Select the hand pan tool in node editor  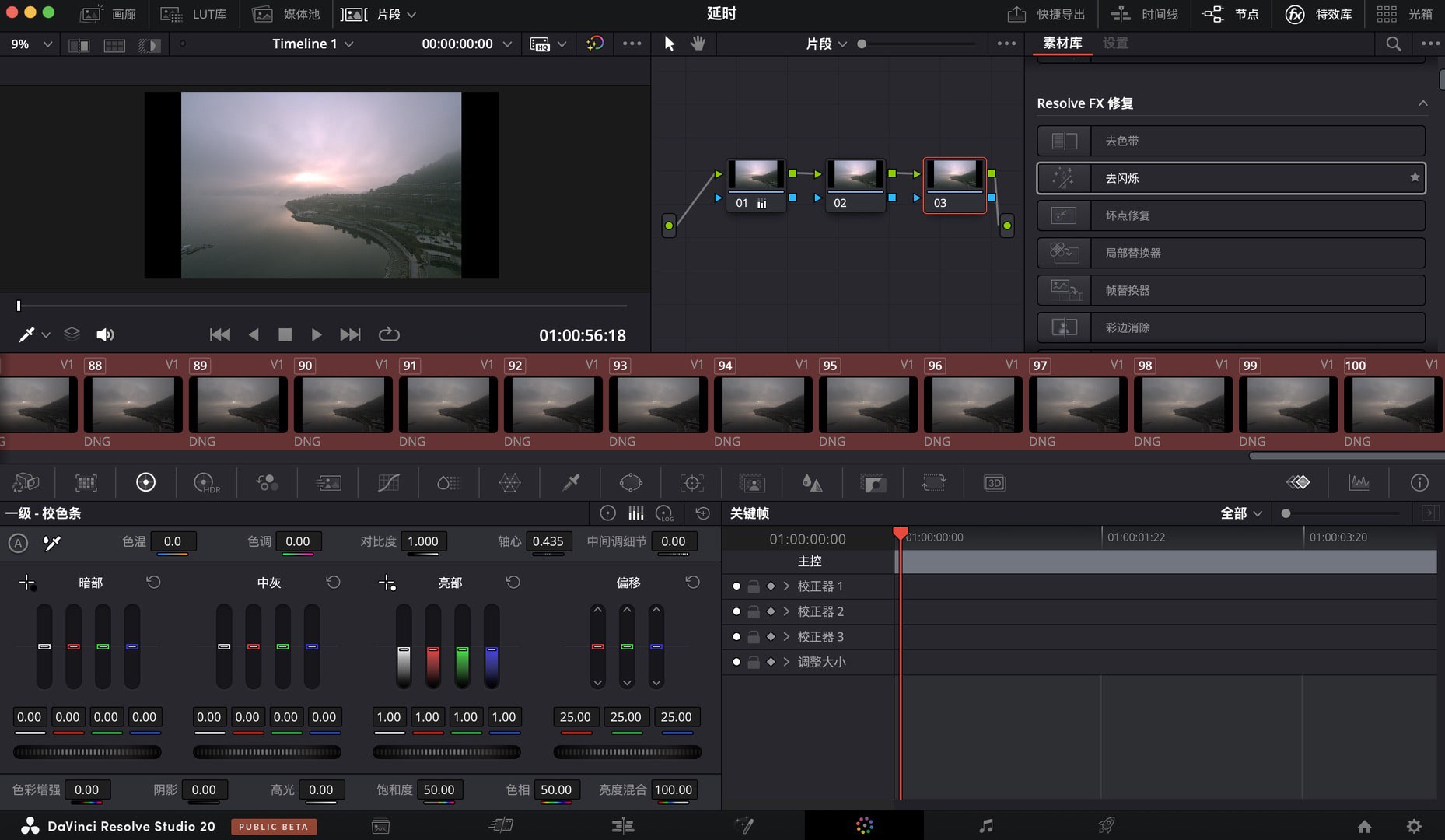698,44
